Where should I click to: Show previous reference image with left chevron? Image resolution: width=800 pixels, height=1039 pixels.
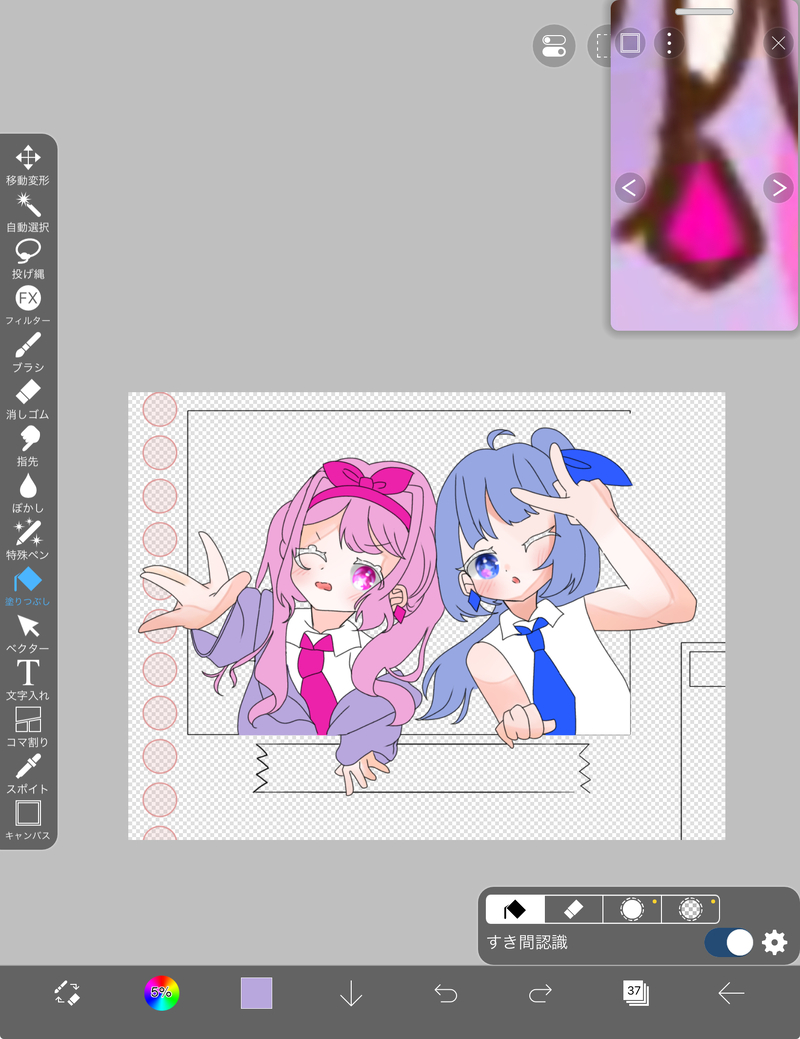point(630,188)
